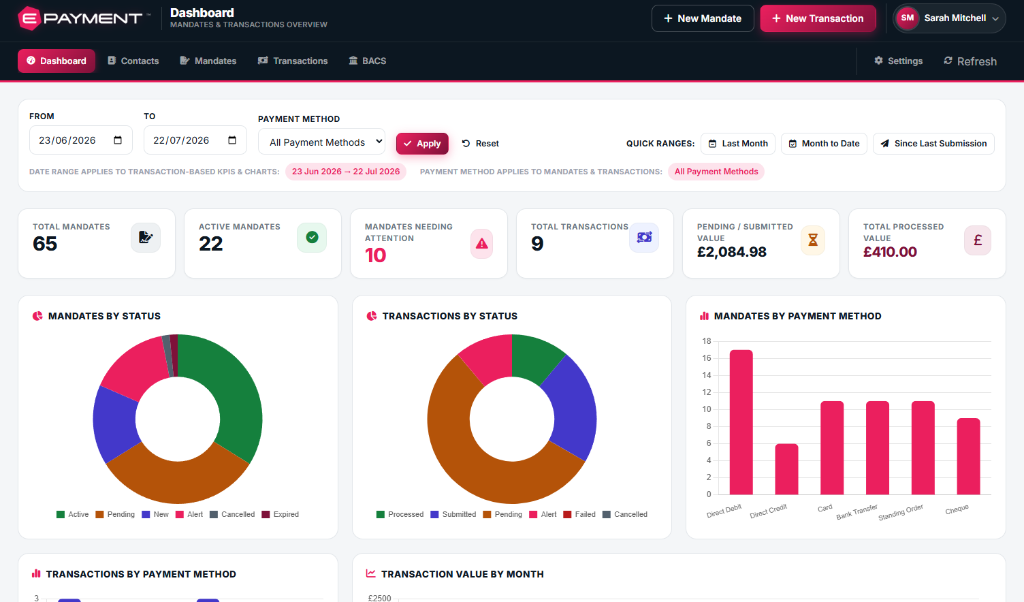The image size is (1024, 602).
Task: Click the £410.00 processed value
Action: [889, 252]
